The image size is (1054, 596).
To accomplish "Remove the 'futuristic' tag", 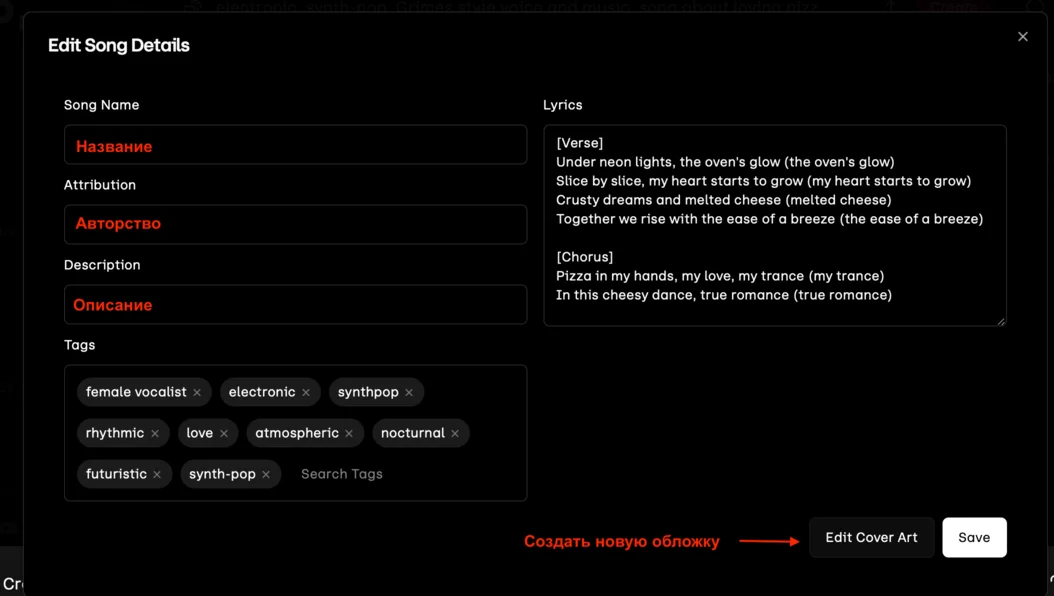I will pyautogui.click(x=157, y=475).
